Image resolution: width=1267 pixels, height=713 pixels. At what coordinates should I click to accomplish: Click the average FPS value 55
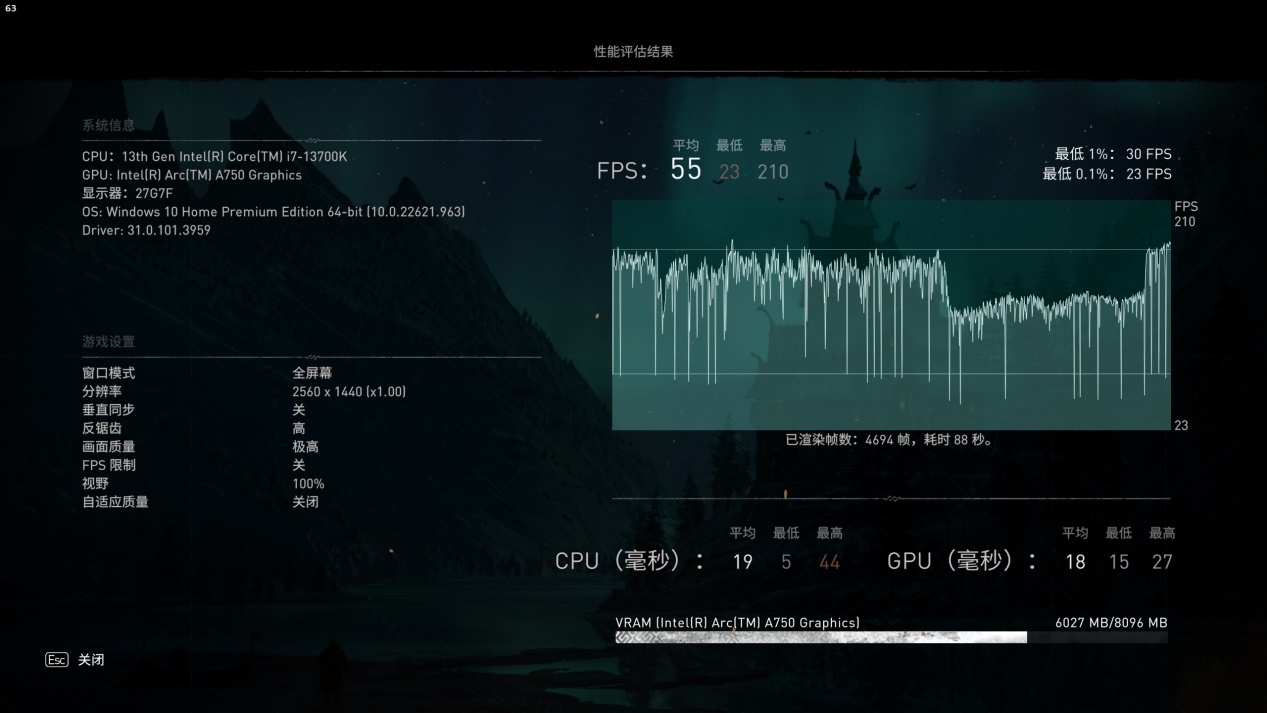click(x=686, y=170)
